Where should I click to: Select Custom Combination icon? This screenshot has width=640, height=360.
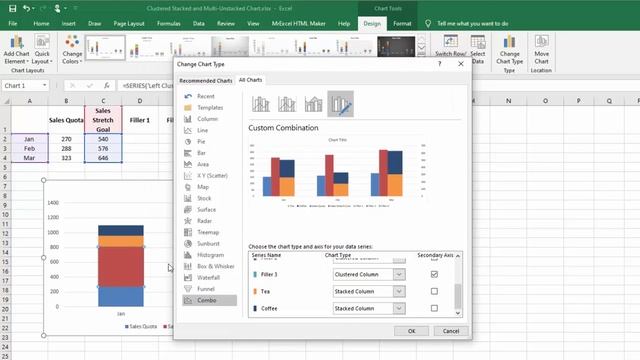340,104
